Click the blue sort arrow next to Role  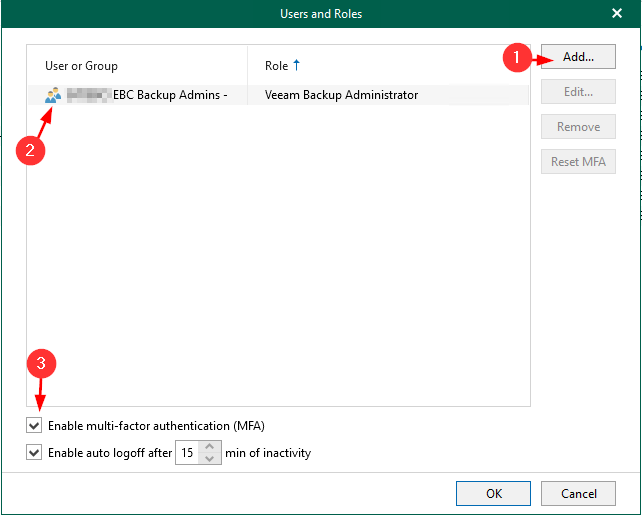click(296, 66)
